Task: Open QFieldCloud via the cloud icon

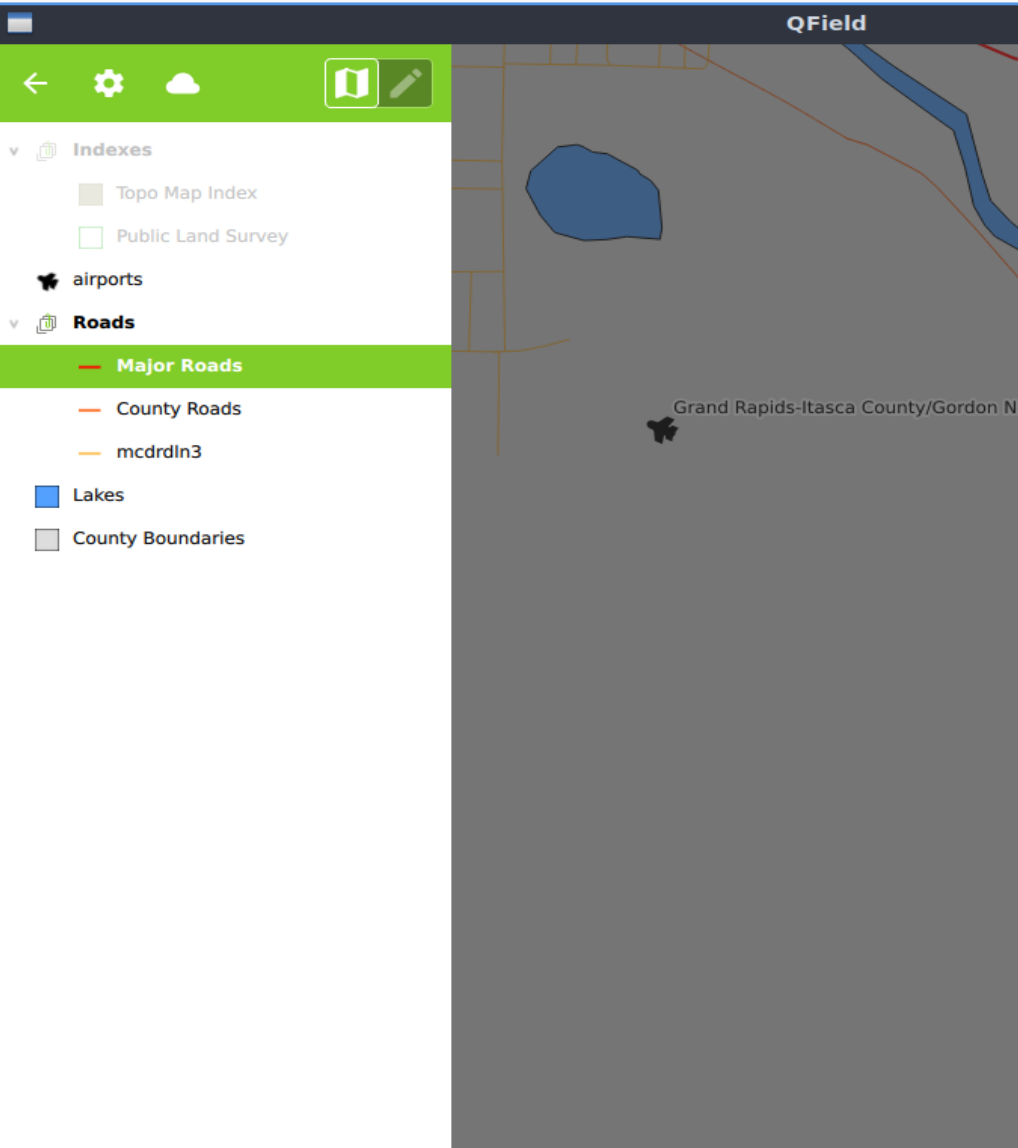Action: pos(182,83)
